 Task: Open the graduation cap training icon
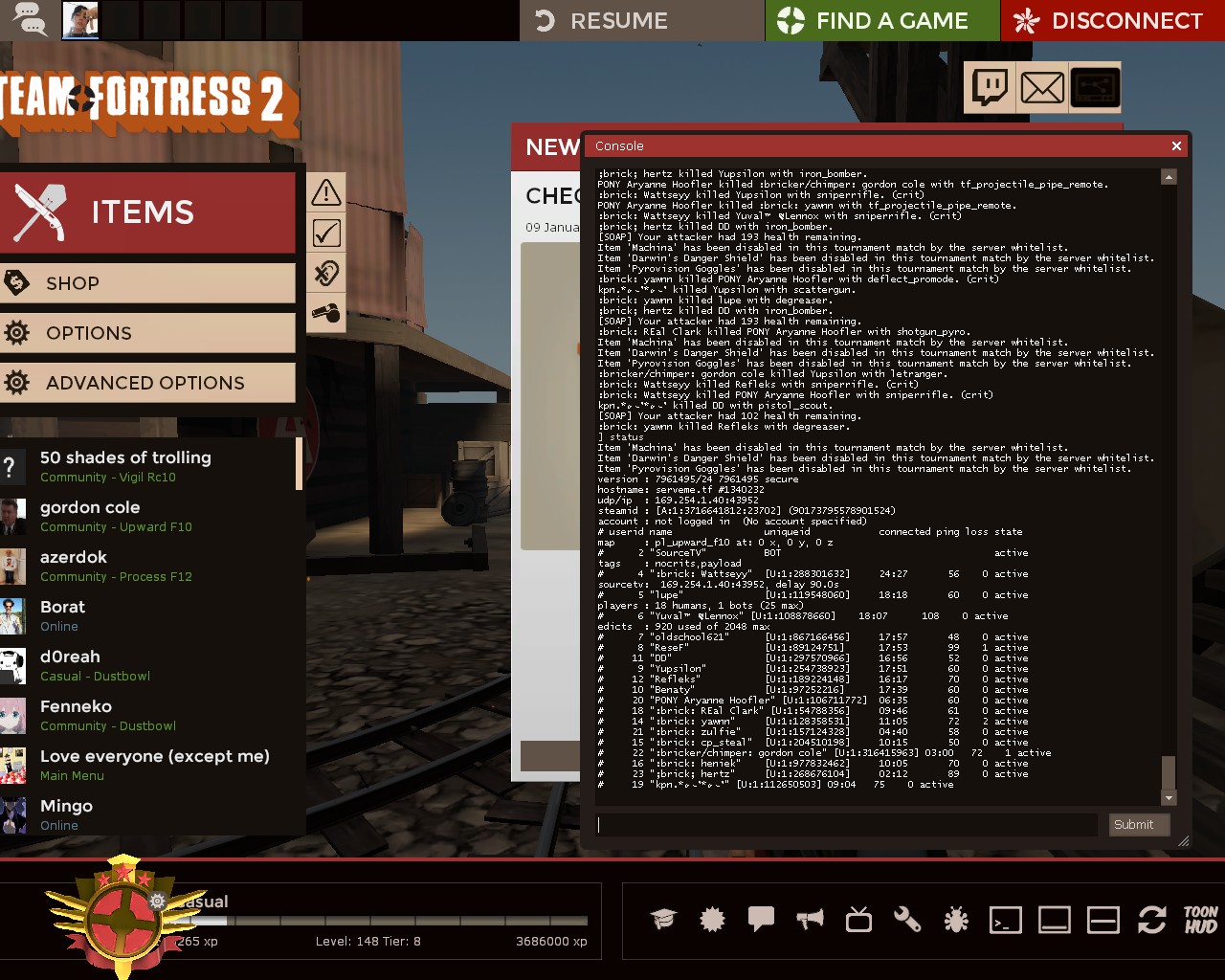[x=663, y=920]
